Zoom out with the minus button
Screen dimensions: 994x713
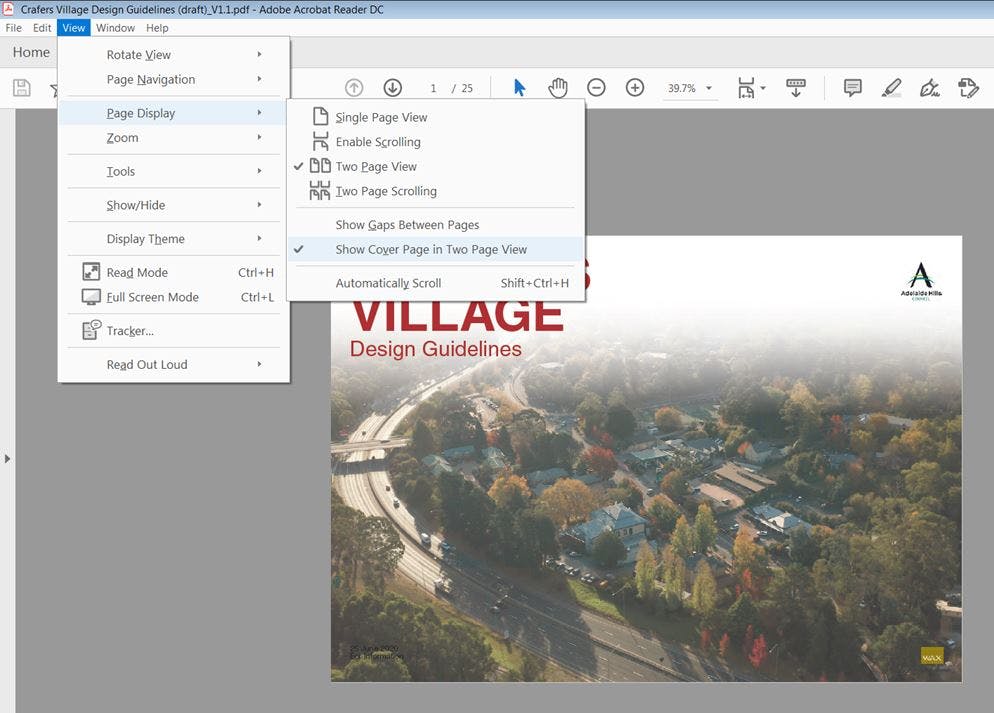tap(596, 88)
